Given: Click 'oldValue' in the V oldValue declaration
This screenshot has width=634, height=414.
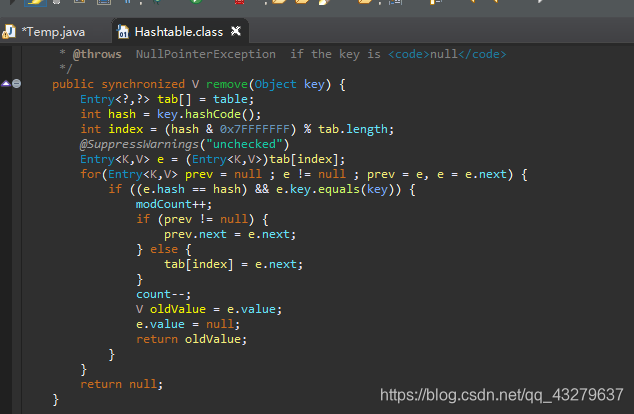Looking at the screenshot, I should tap(178, 309).
